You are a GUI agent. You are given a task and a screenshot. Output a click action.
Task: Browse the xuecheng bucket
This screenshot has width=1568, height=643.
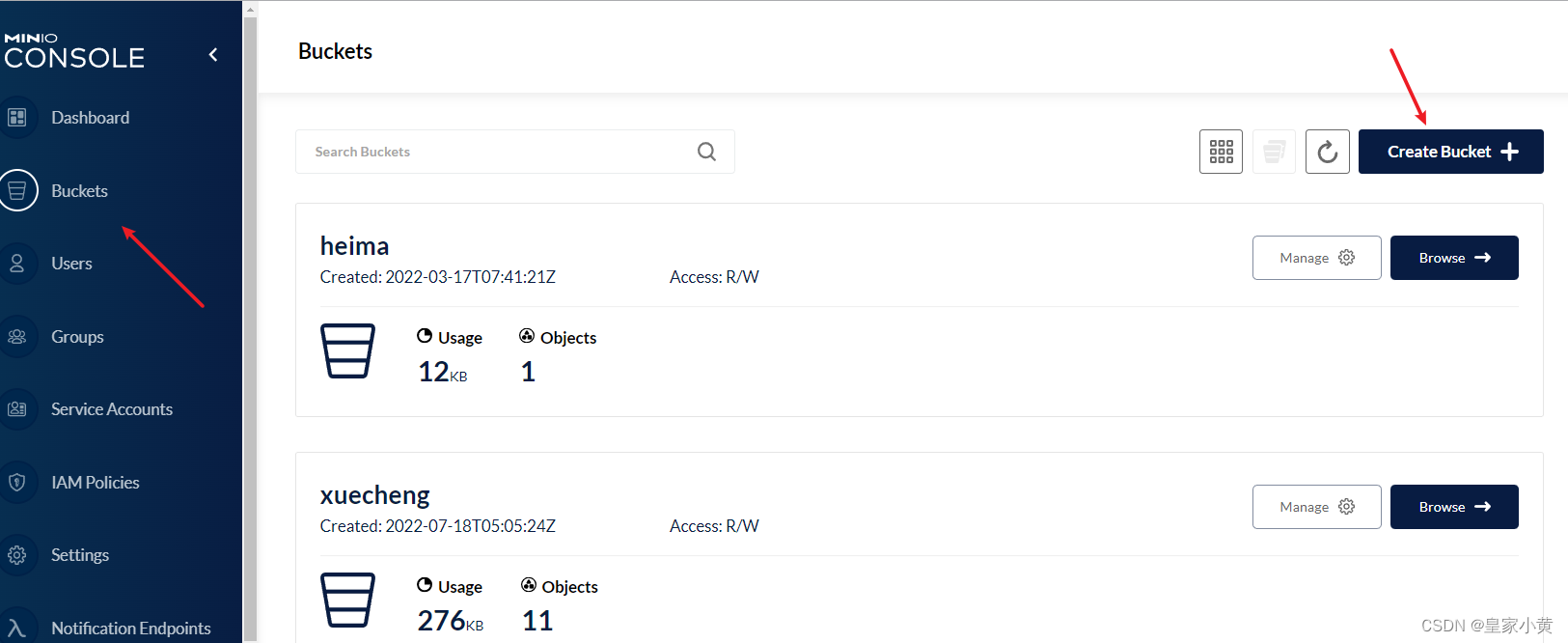[x=1454, y=507]
